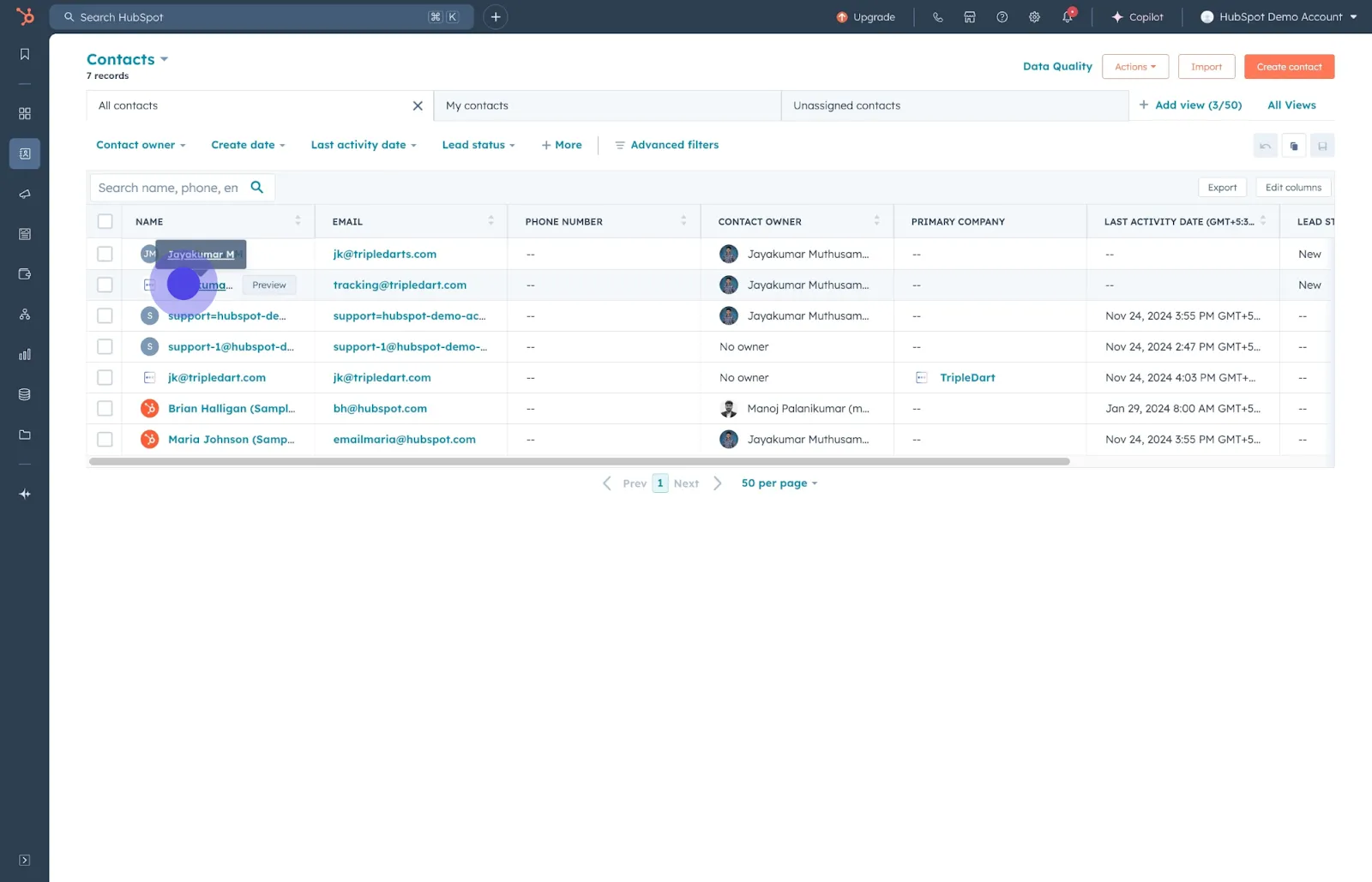The image size is (1372, 882).
Task: Open Marketing megaphone sidebar icon
Action: [25, 194]
